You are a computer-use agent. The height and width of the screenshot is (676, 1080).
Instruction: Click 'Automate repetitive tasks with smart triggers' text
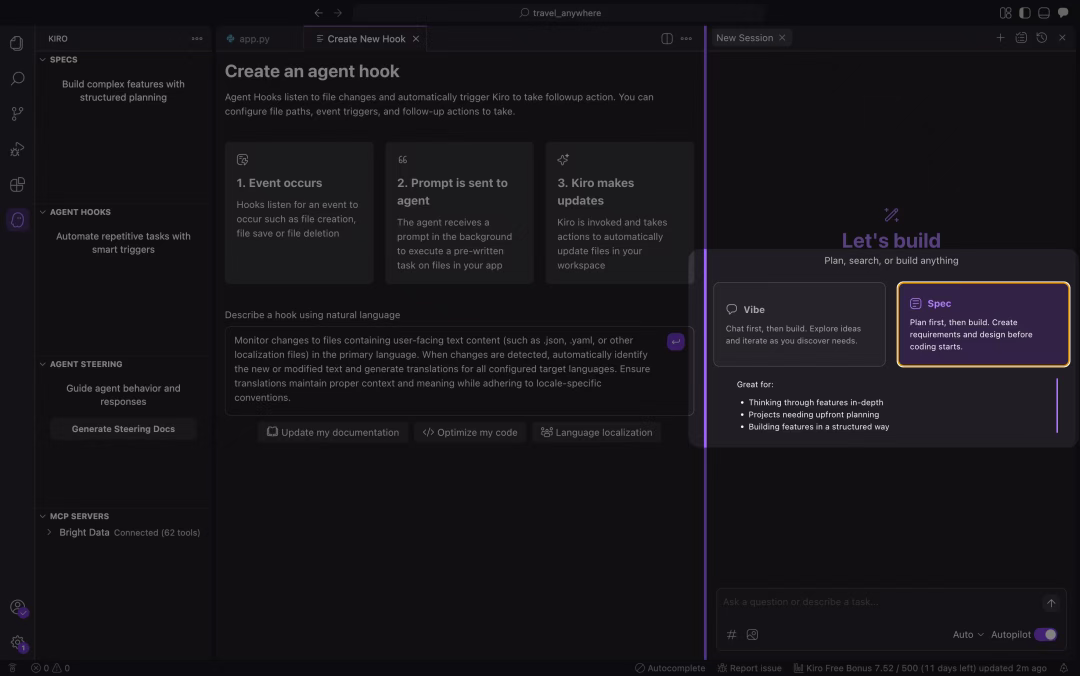click(123, 243)
